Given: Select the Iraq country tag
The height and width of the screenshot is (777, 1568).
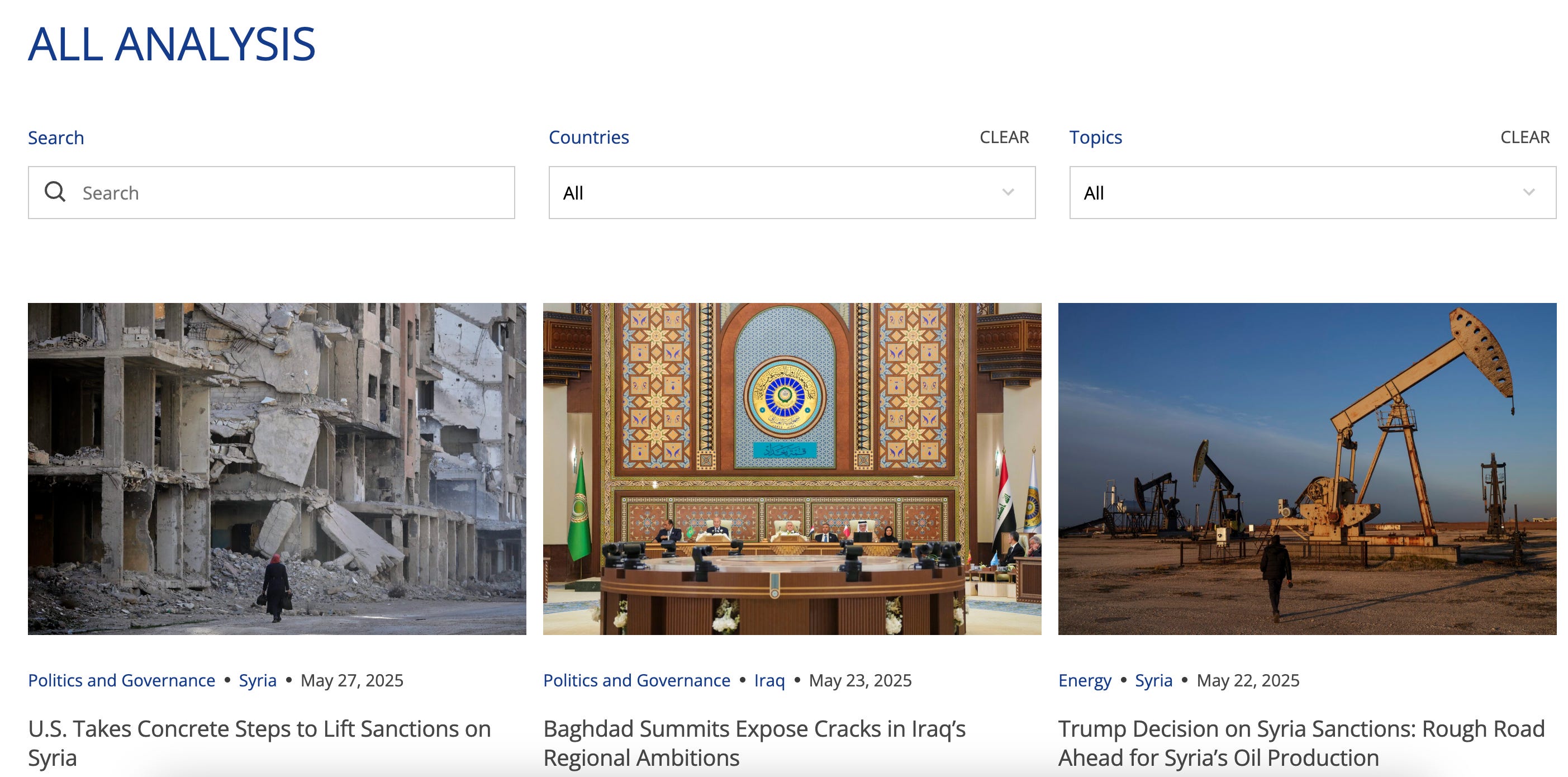Looking at the screenshot, I should tap(769, 680).
